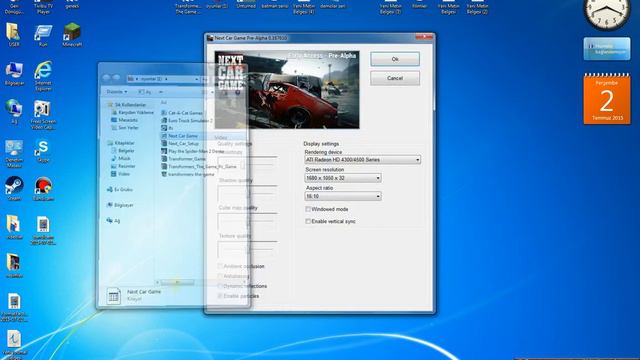Open Belgeler library in the Explorer sidebar

123,151
